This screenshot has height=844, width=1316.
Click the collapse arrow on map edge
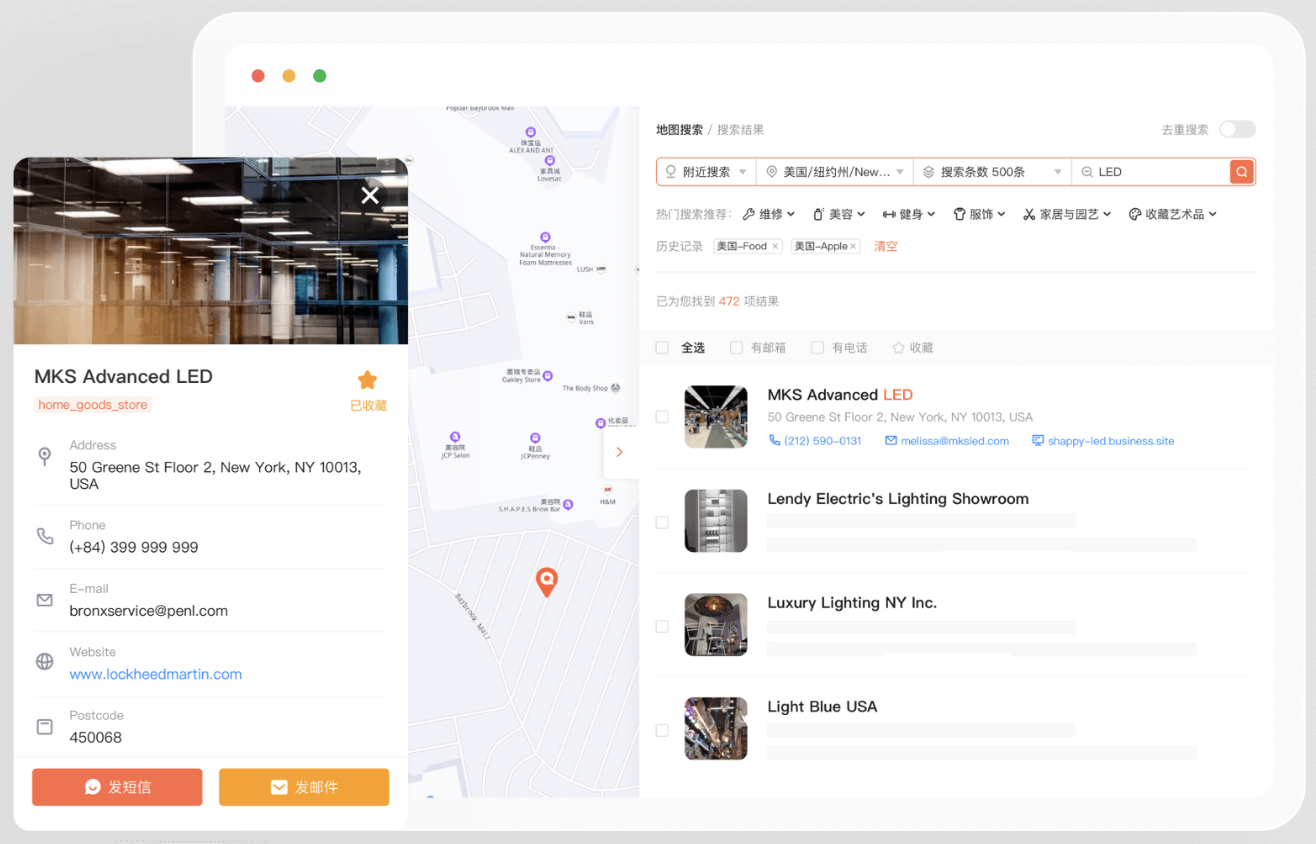619,452
